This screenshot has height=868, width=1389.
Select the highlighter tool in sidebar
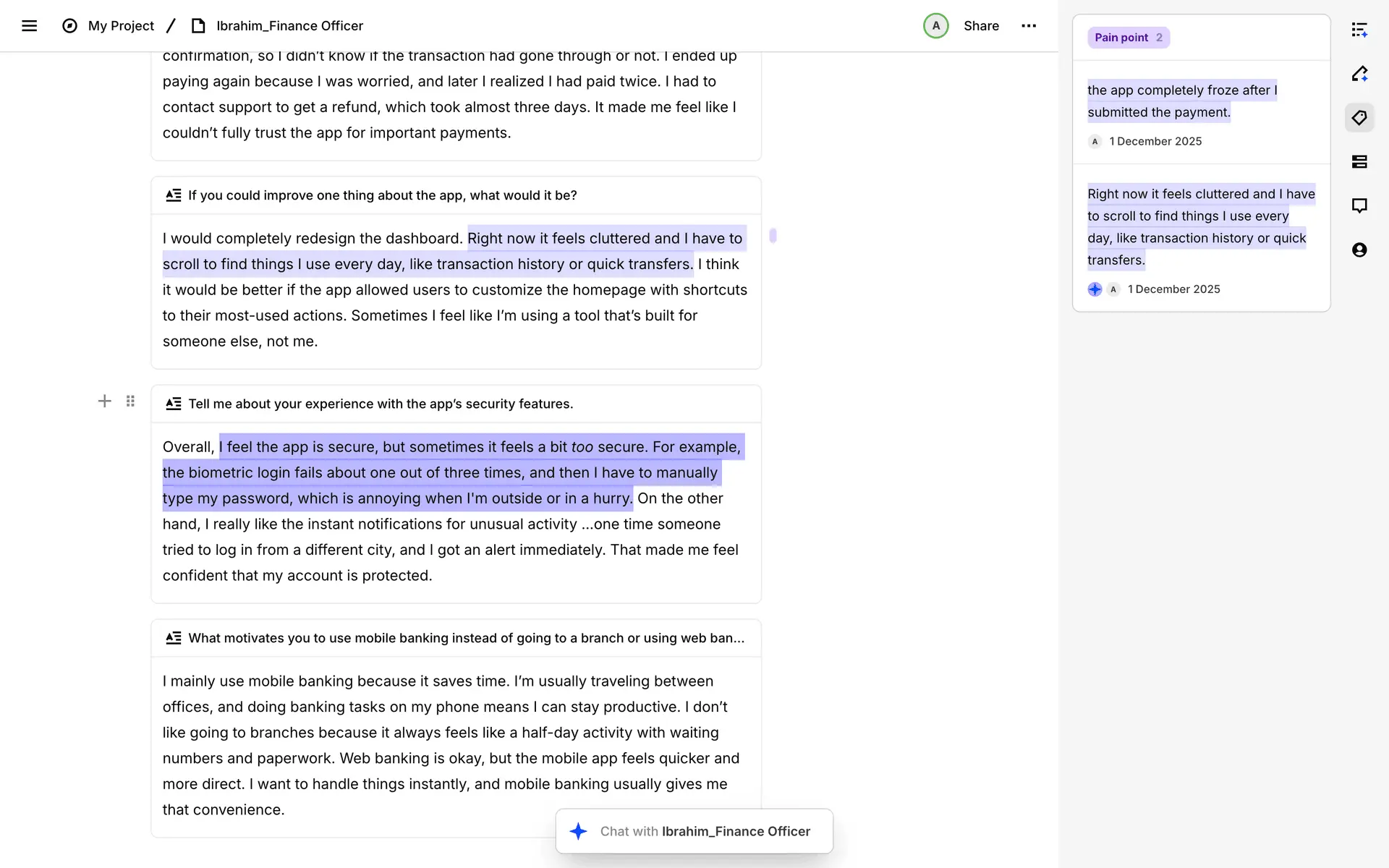(x=1359, y=74)
